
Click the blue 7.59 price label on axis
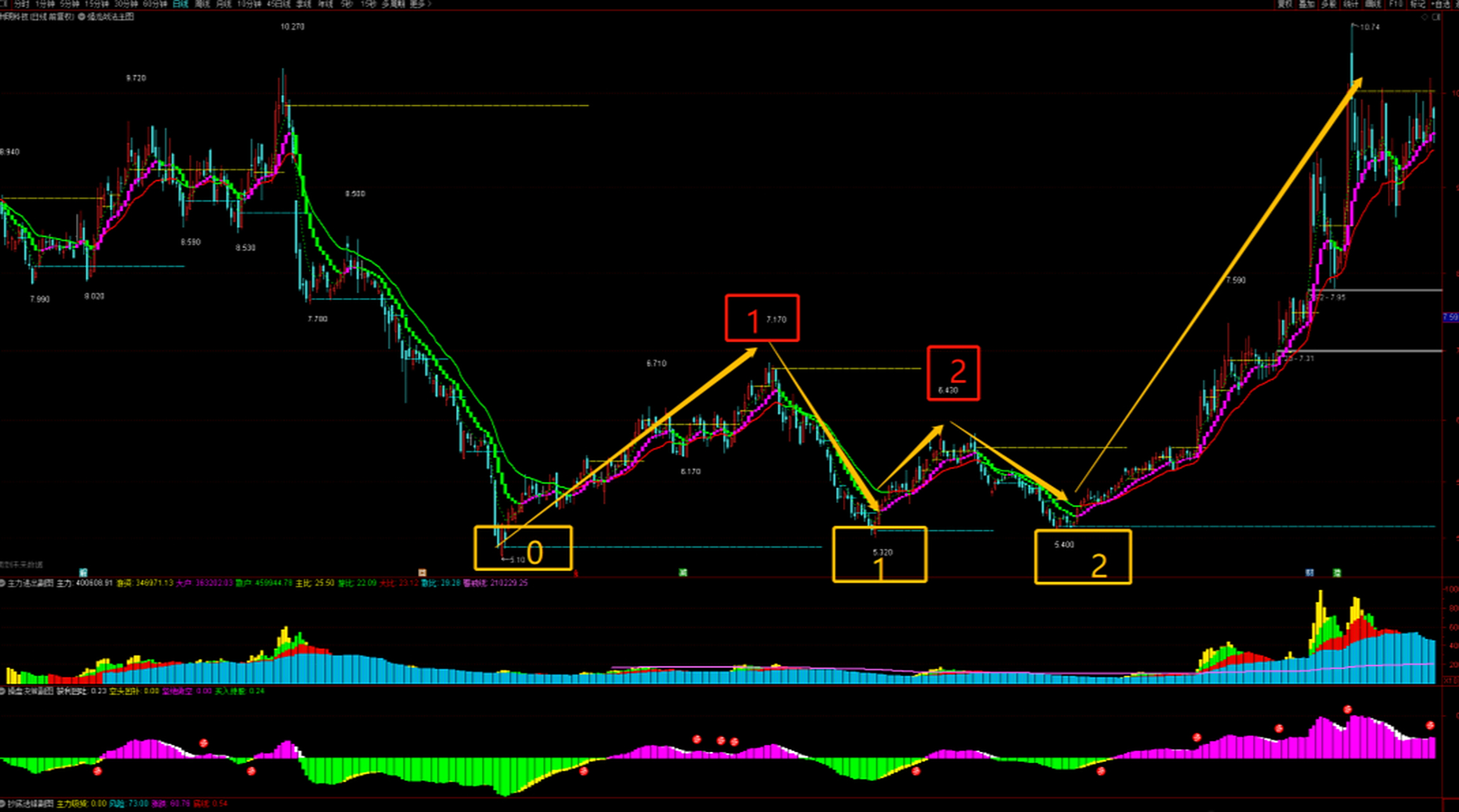click(x=1450, y=317)
